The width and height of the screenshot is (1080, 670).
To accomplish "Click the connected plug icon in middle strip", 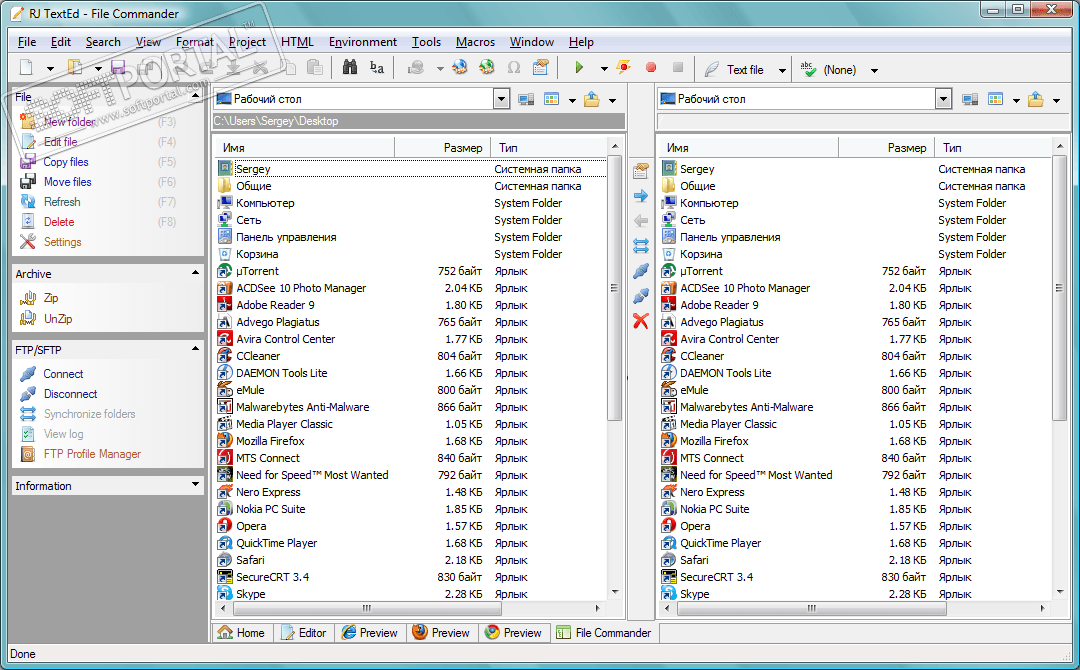I will (641, 271).
